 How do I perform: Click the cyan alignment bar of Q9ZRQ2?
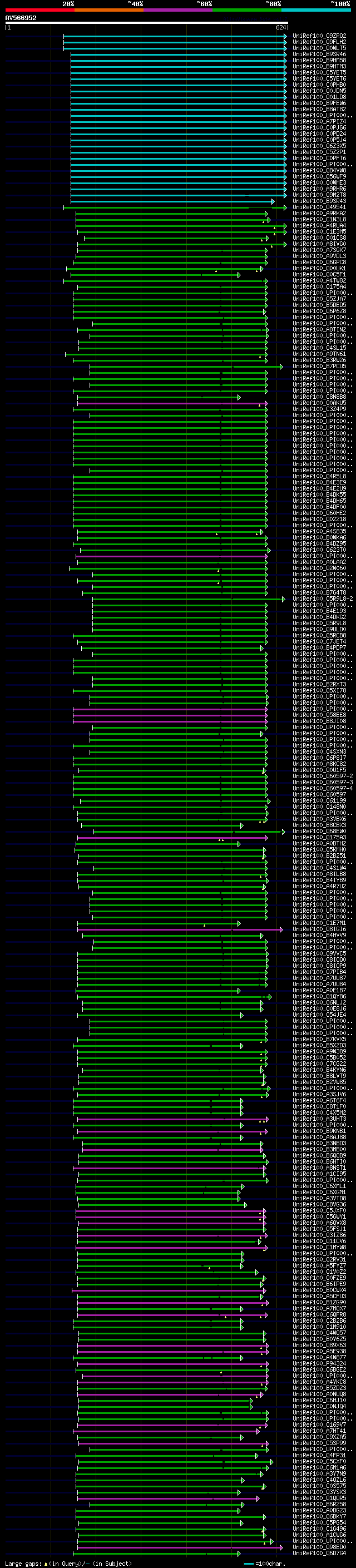tap(175, 36)
